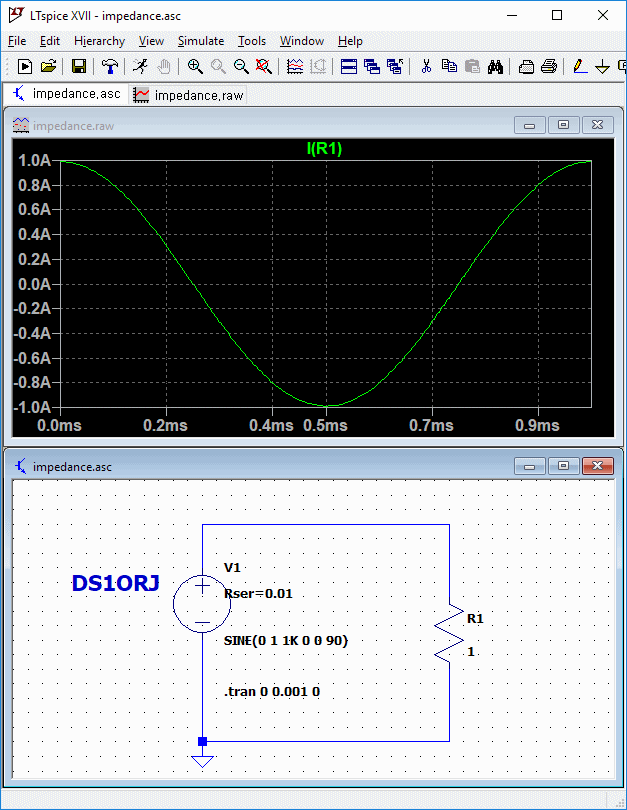Viewport: 627px width, 810px height.
Task: Open the Edit menu
Action: 50,41
